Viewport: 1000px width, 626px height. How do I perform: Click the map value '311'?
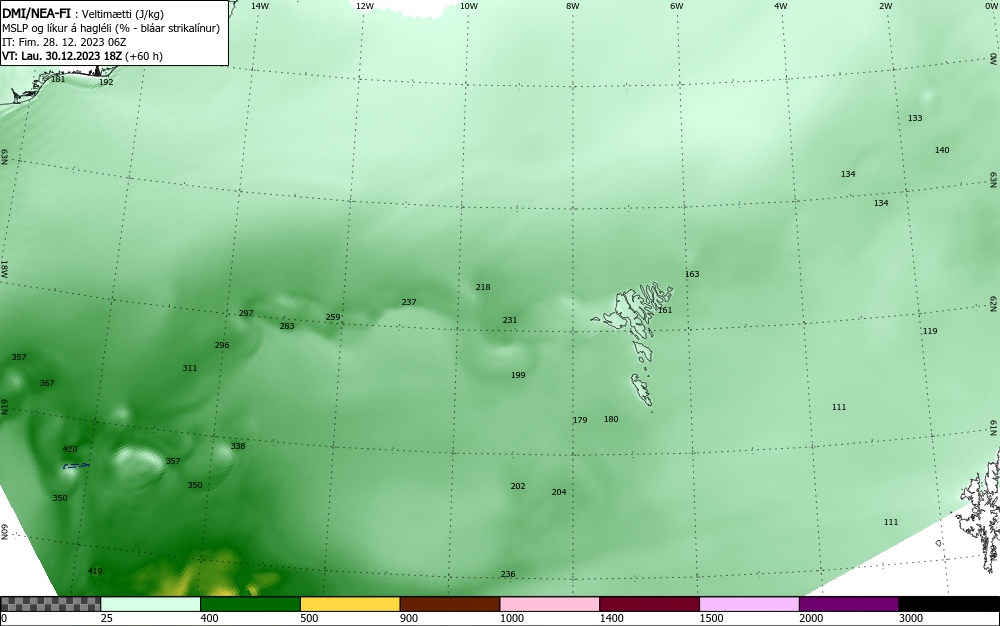click(x=189, y=368)
